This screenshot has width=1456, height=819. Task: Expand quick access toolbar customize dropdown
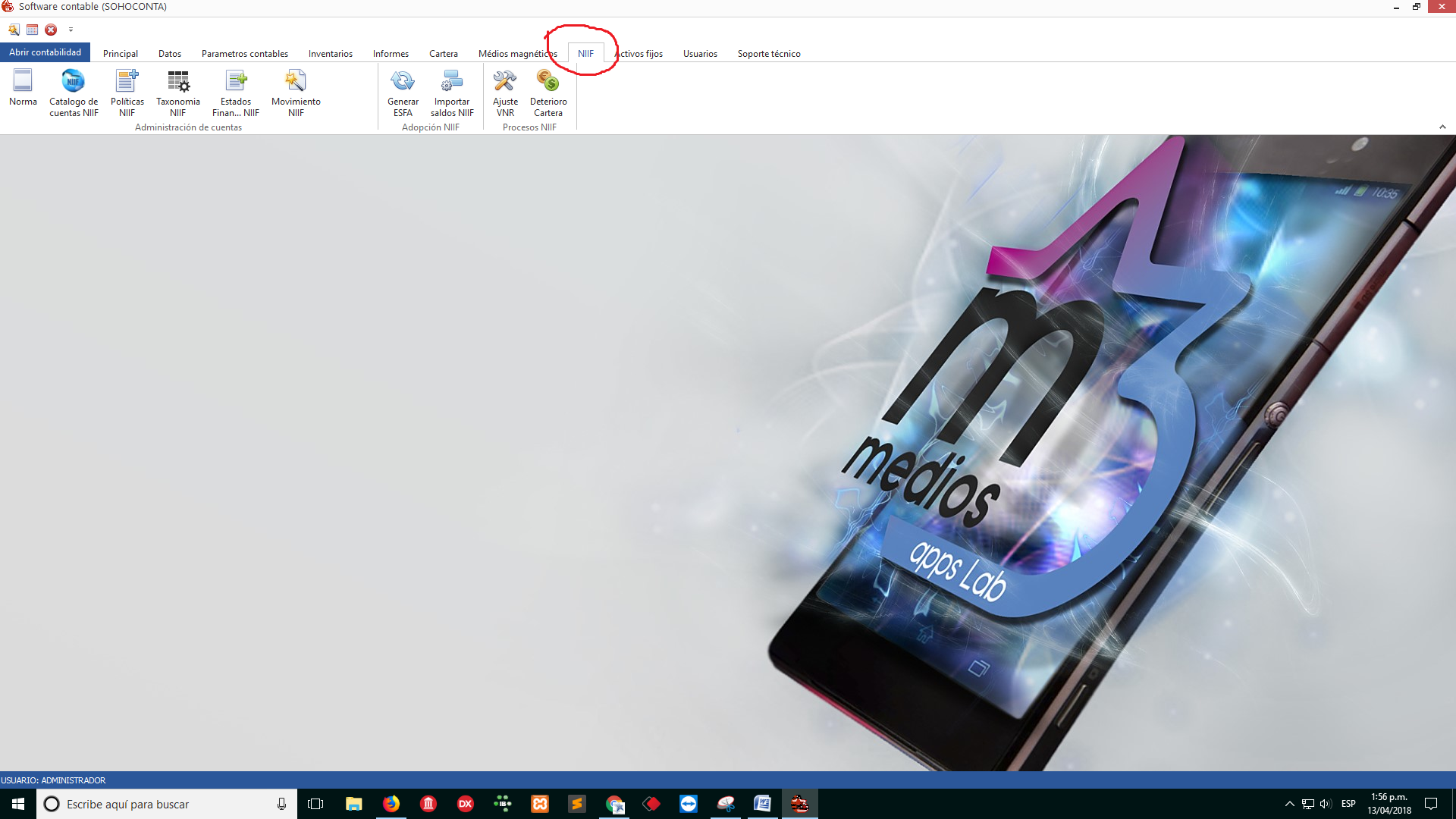(x=71, y=30)
